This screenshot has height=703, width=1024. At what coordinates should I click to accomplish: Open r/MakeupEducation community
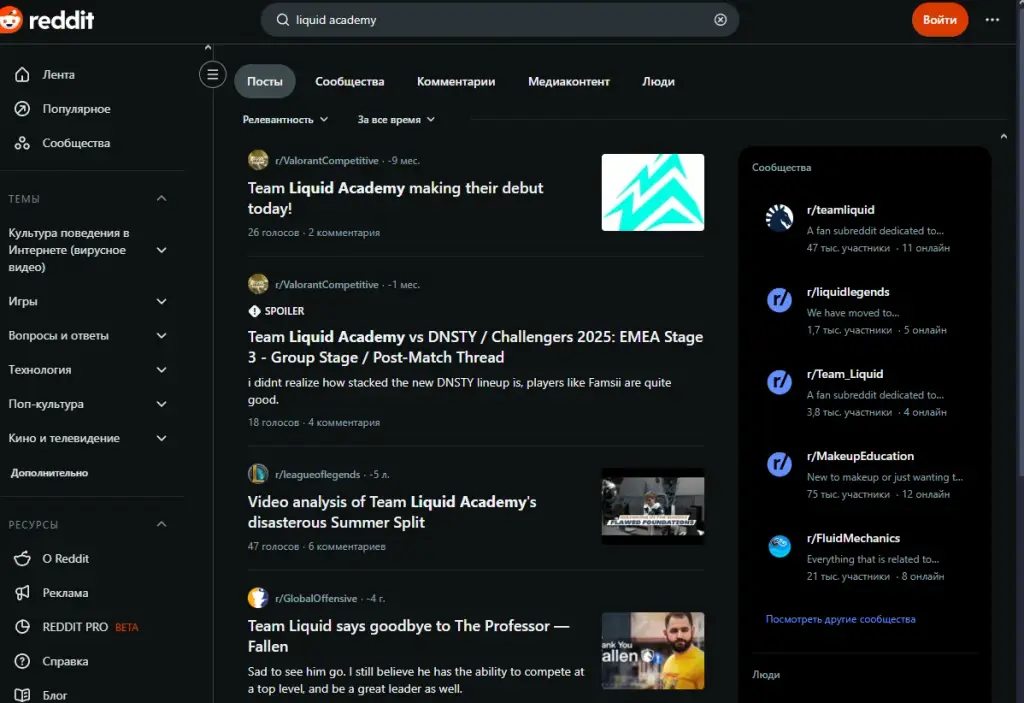860,456
